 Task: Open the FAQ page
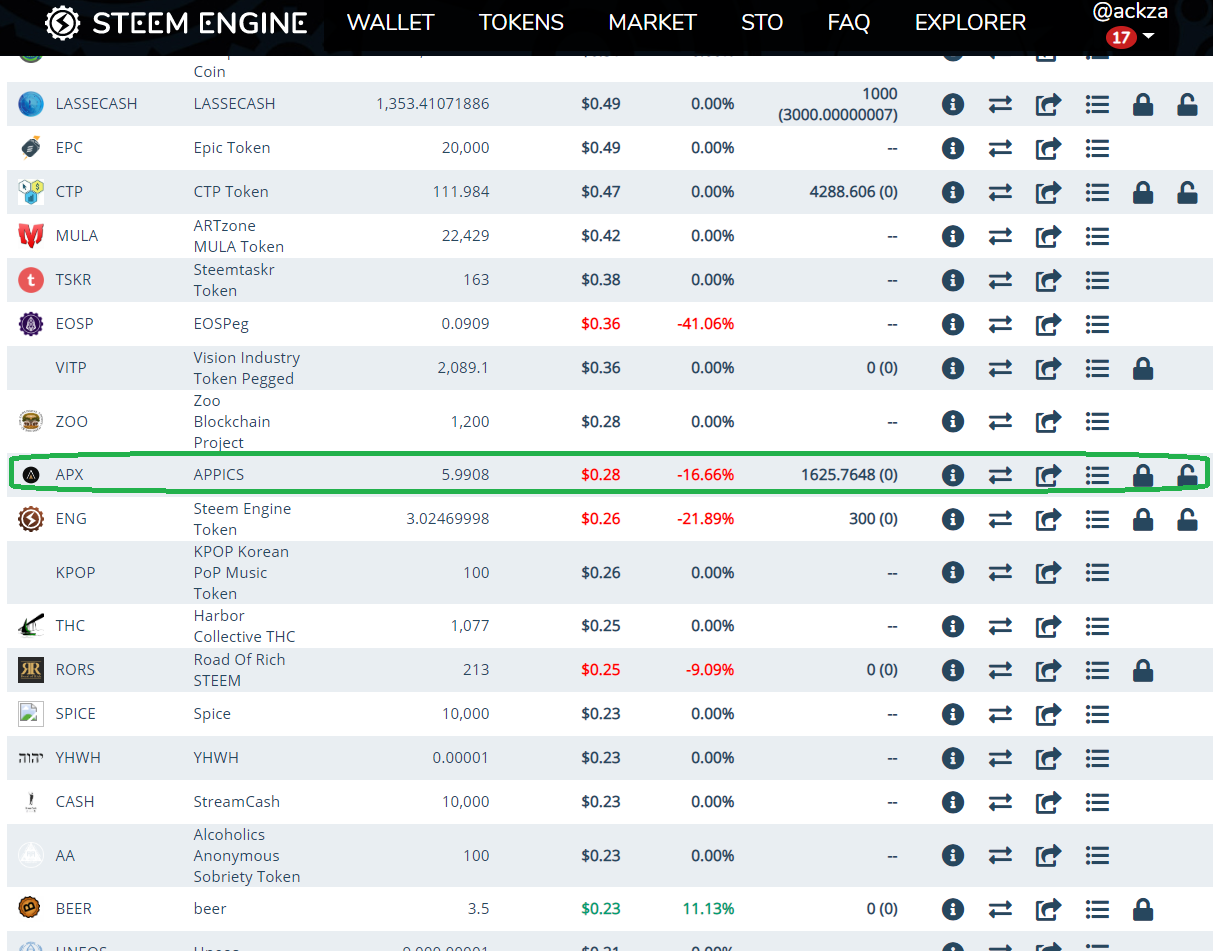pyautogui.click(x=849, y=22)
